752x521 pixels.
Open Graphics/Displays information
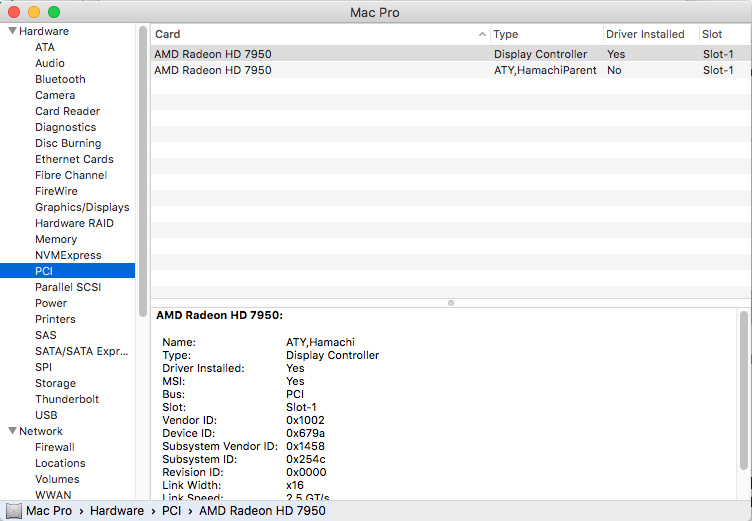(x=82, y=207)
